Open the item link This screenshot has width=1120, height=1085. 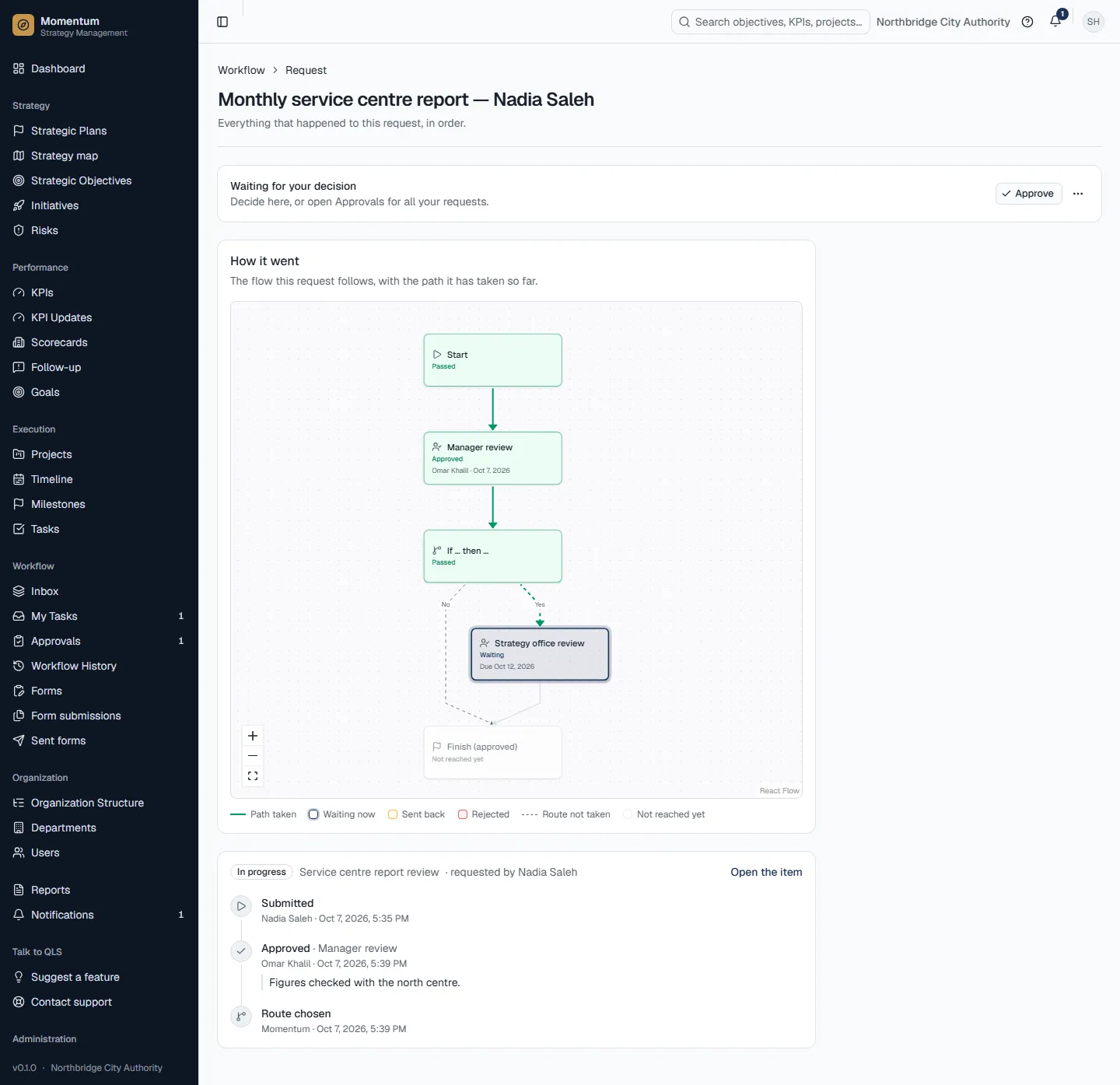(766, 872)
